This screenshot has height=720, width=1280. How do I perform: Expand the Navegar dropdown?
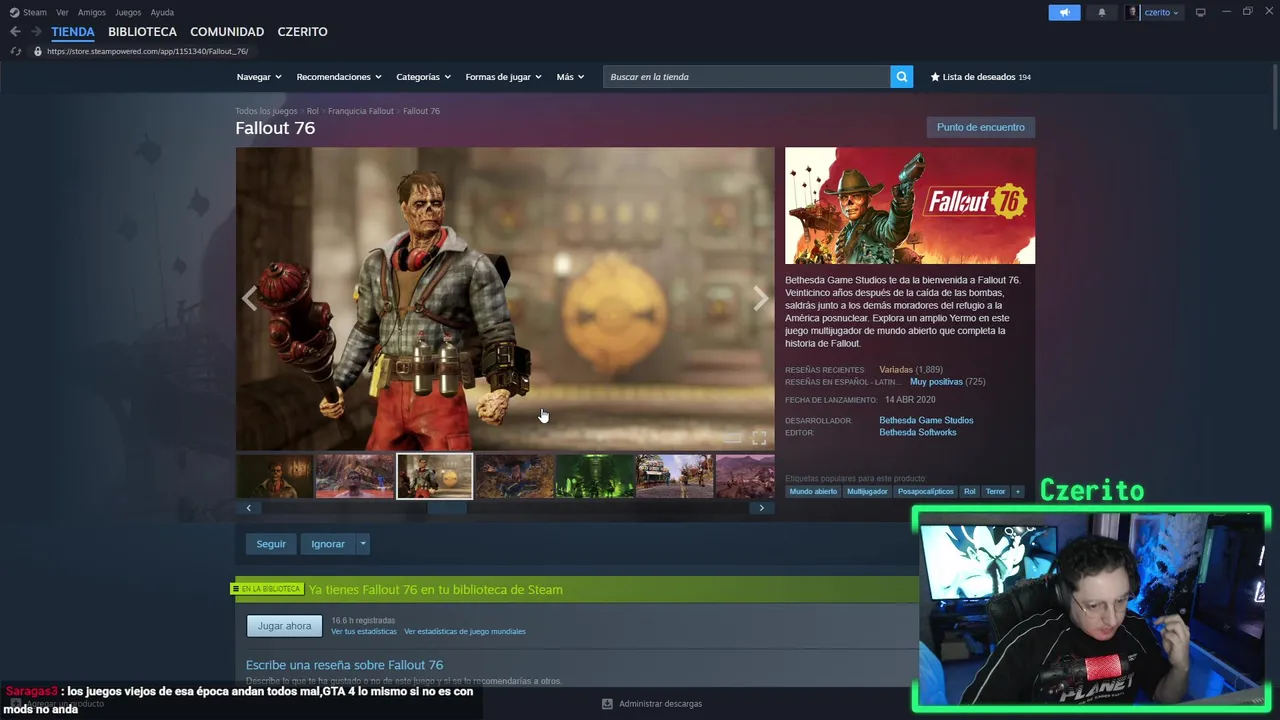[x=259, y=77]
